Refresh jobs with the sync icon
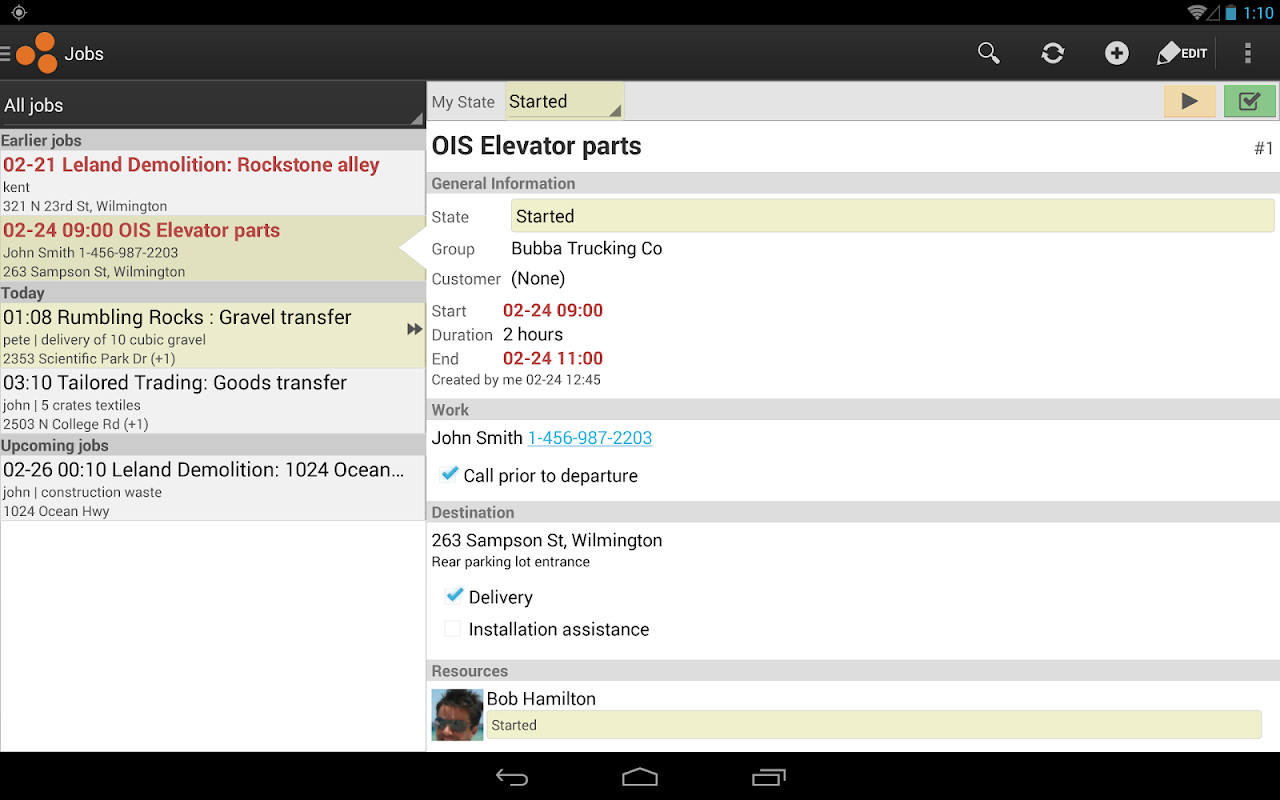This screenshot has height=800, width=1280. 1053,54
